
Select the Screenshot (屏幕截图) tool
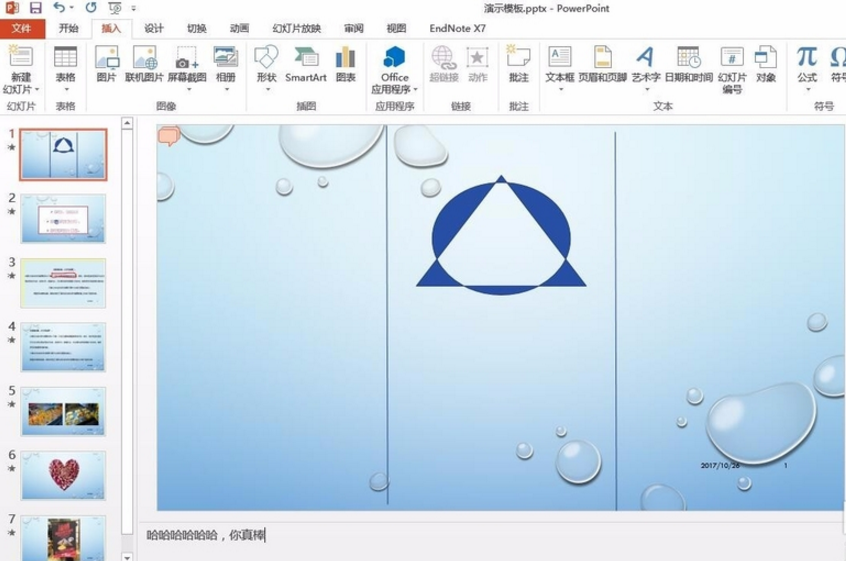(x=187, y=57)
